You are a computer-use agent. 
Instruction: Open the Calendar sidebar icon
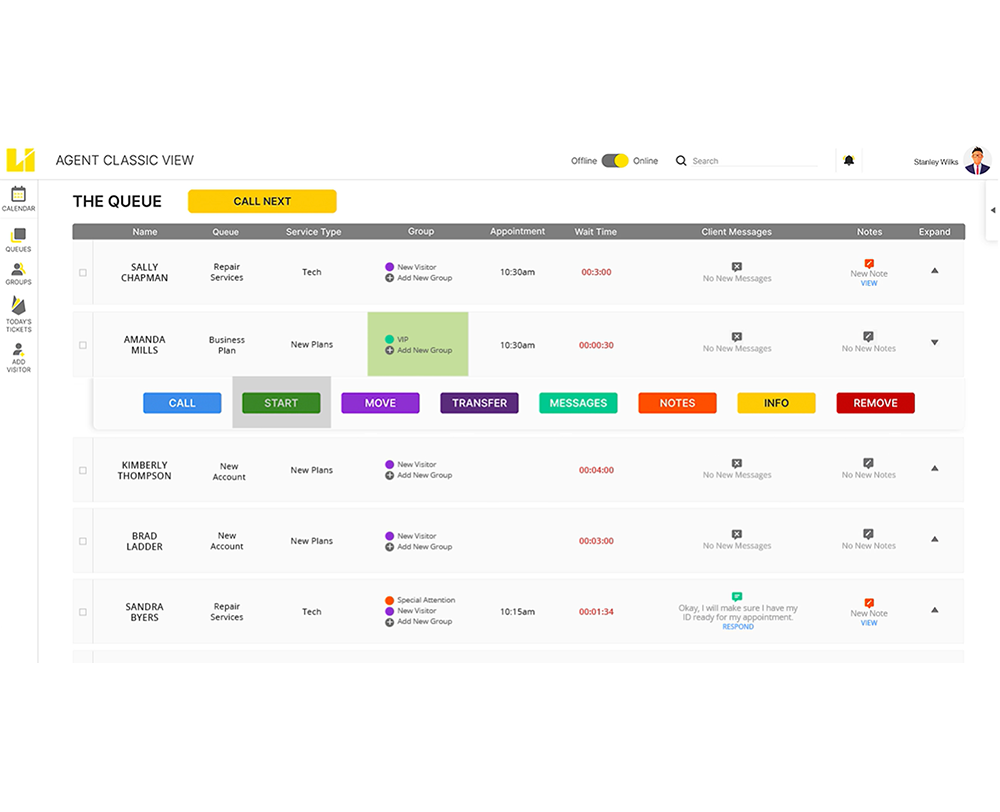click(18, 196)
